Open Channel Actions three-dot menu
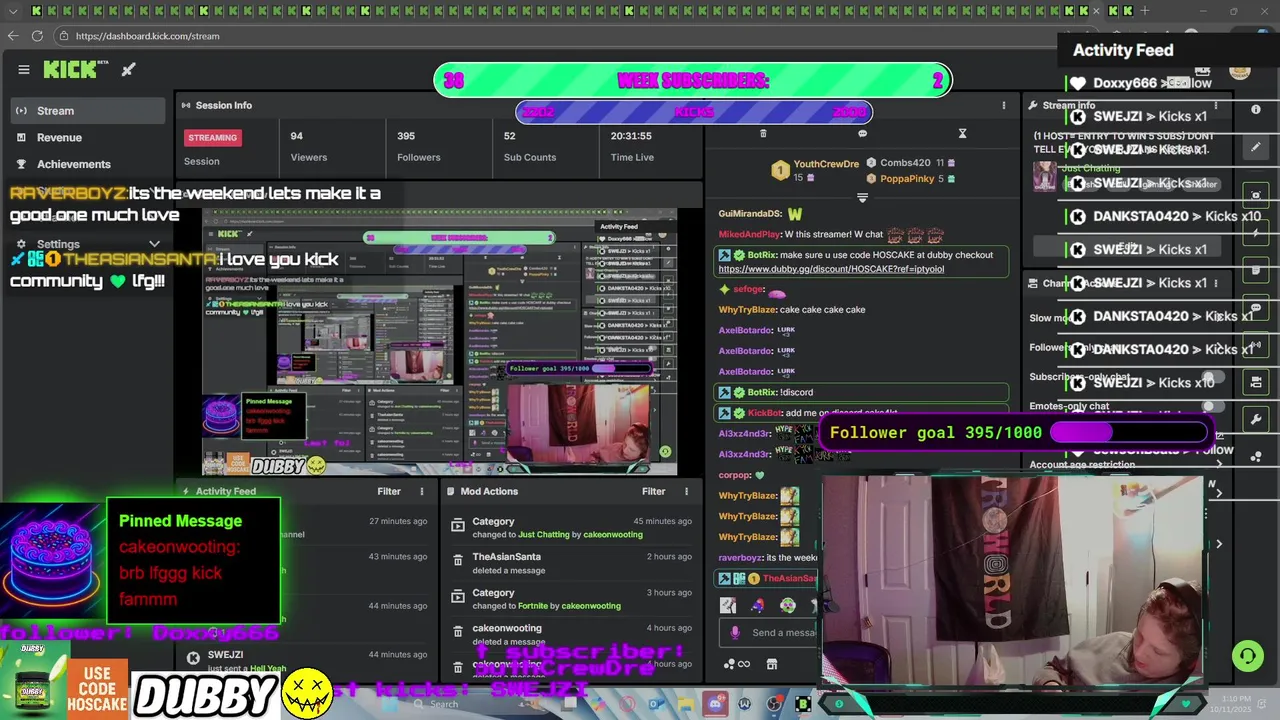Viewport: 1280px width, 720px height. [x=1216, y=283]
